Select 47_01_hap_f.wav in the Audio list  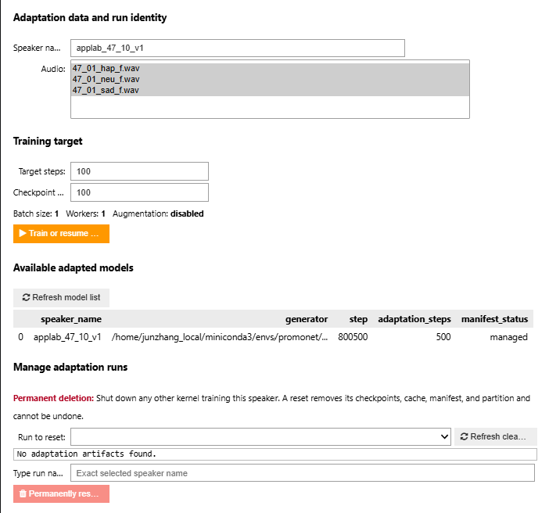pyautogui.click(x=270, y=68)
